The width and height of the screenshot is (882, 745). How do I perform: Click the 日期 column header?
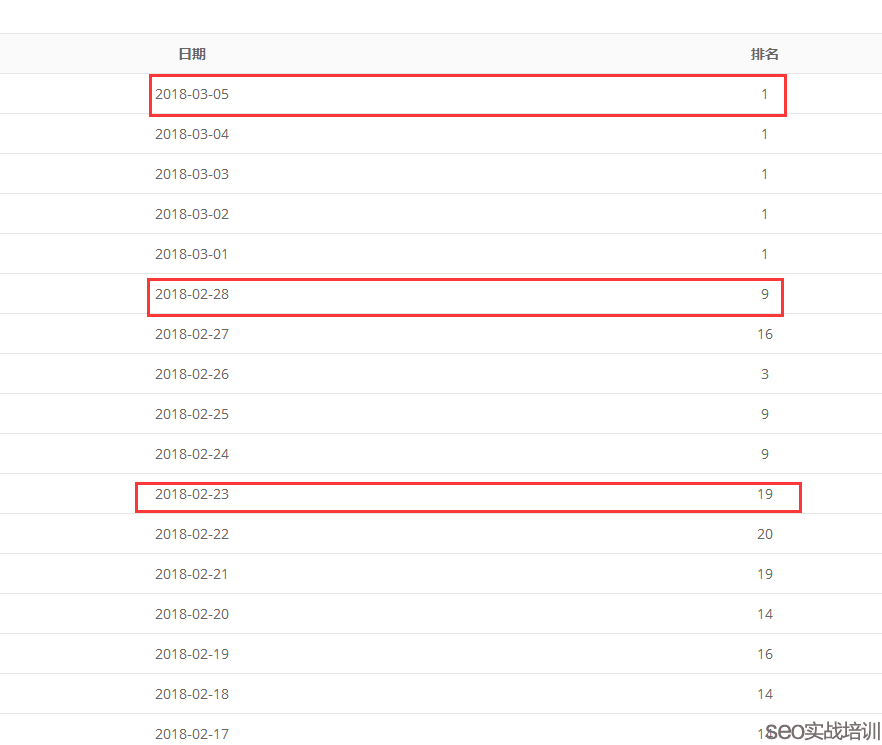pyautogui.click(x=192, y=54)
